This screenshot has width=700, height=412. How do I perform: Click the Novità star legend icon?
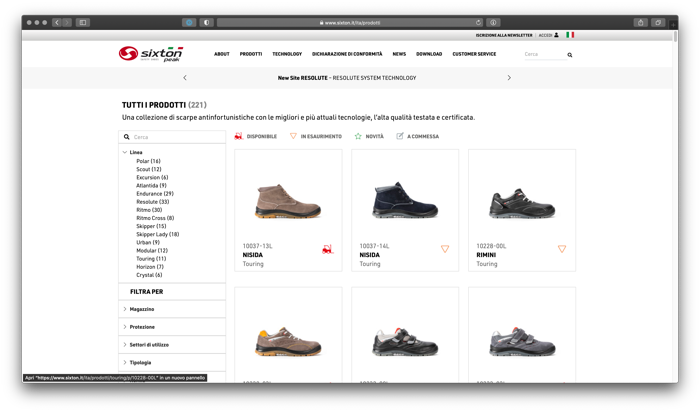[358, 136]
